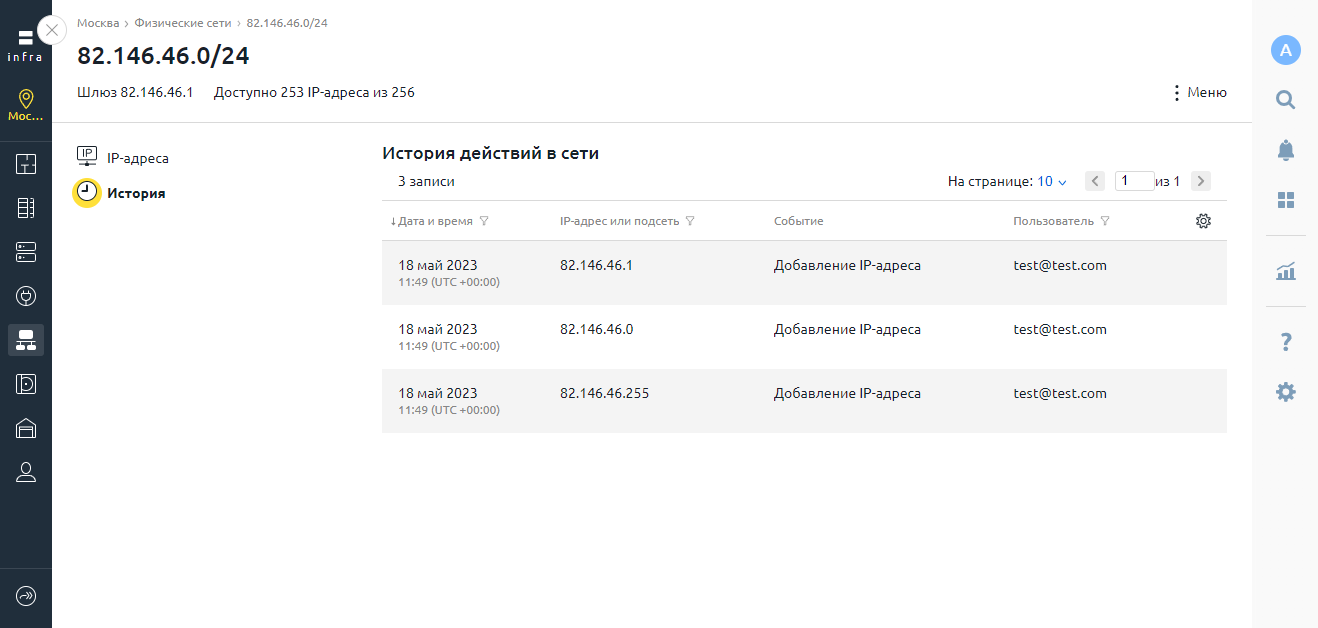Select the "История" tab
The image size is (1318, 628).
136,193
